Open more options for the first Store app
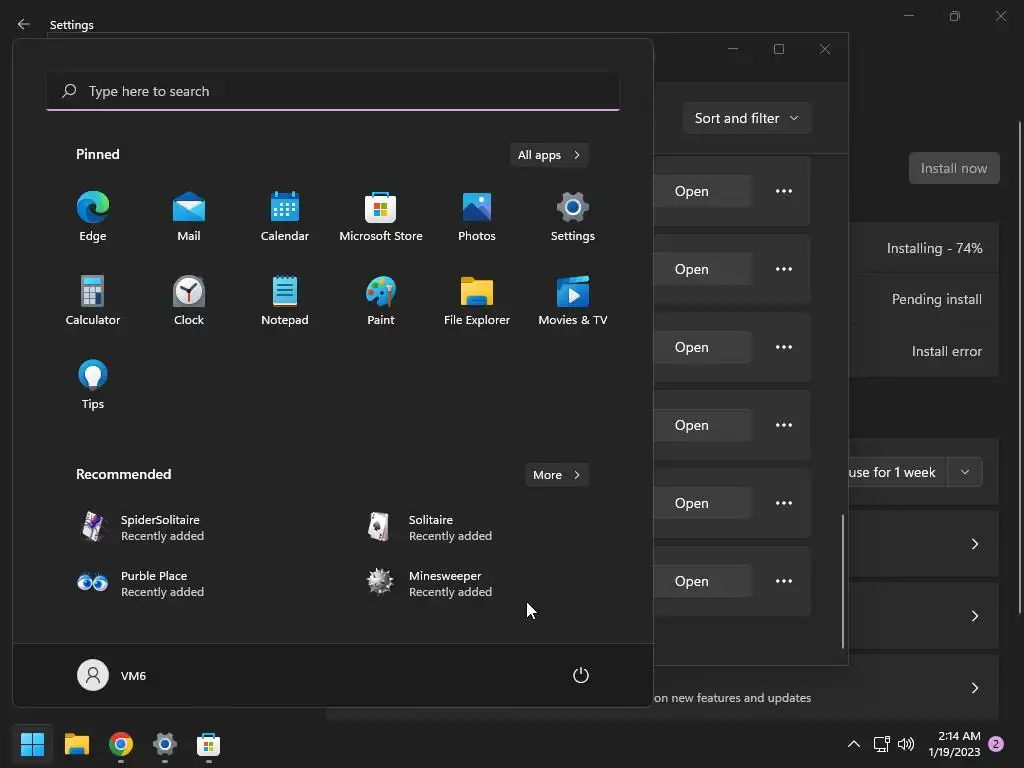The image size is (1024, 768). pyautogui.click(x=784, y=191)
